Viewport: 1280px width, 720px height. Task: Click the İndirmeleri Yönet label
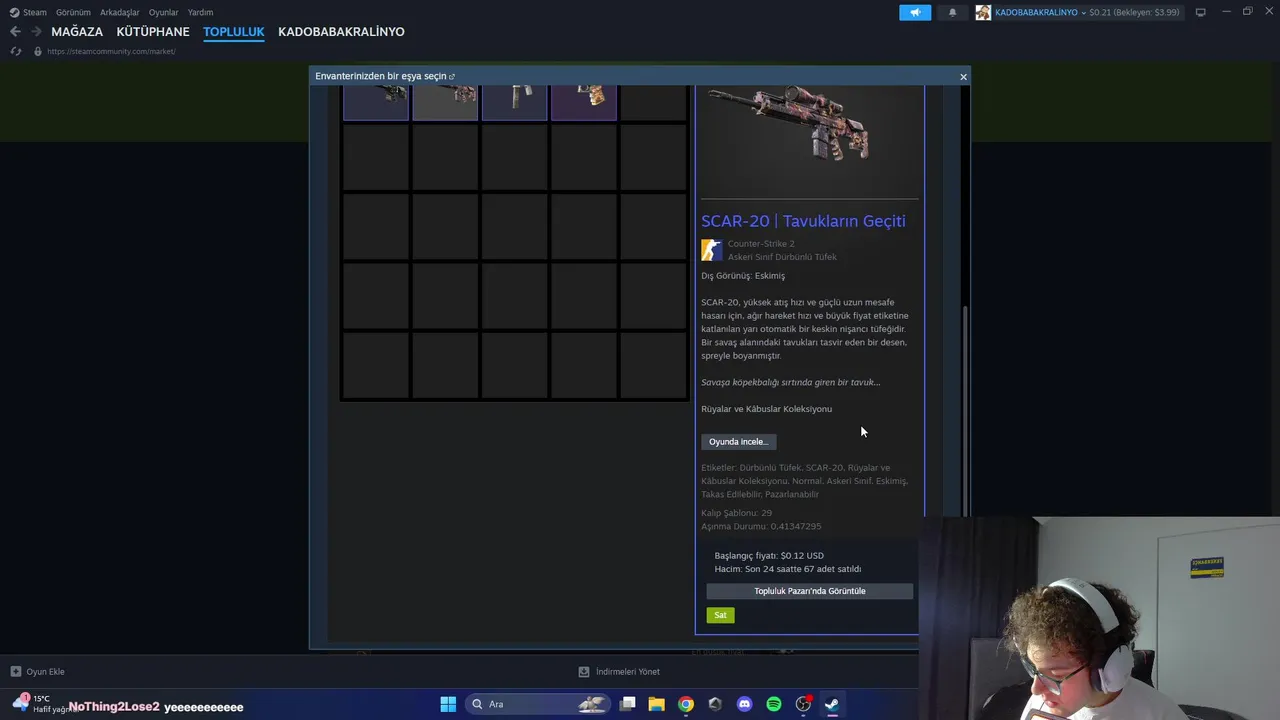(x=628, y=672)
